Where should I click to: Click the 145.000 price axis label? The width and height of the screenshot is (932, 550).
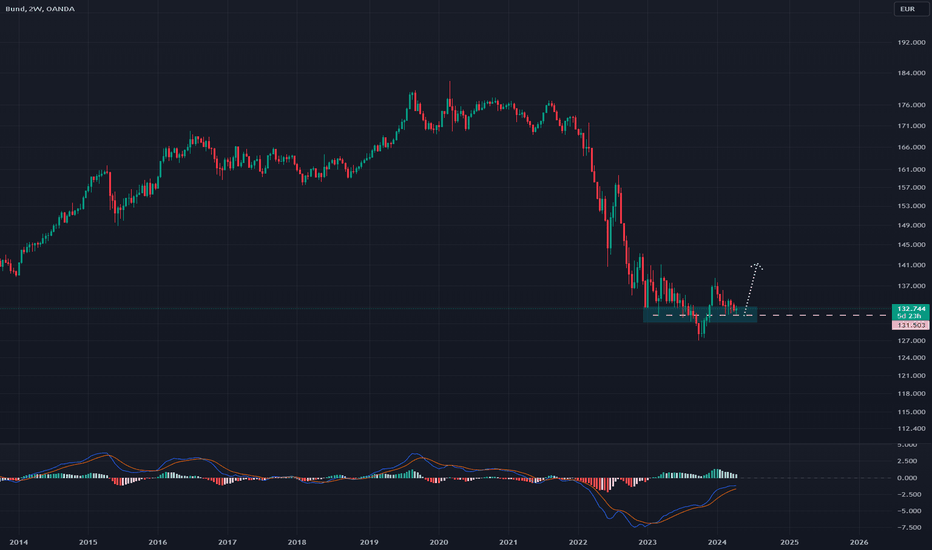point(911,245)
